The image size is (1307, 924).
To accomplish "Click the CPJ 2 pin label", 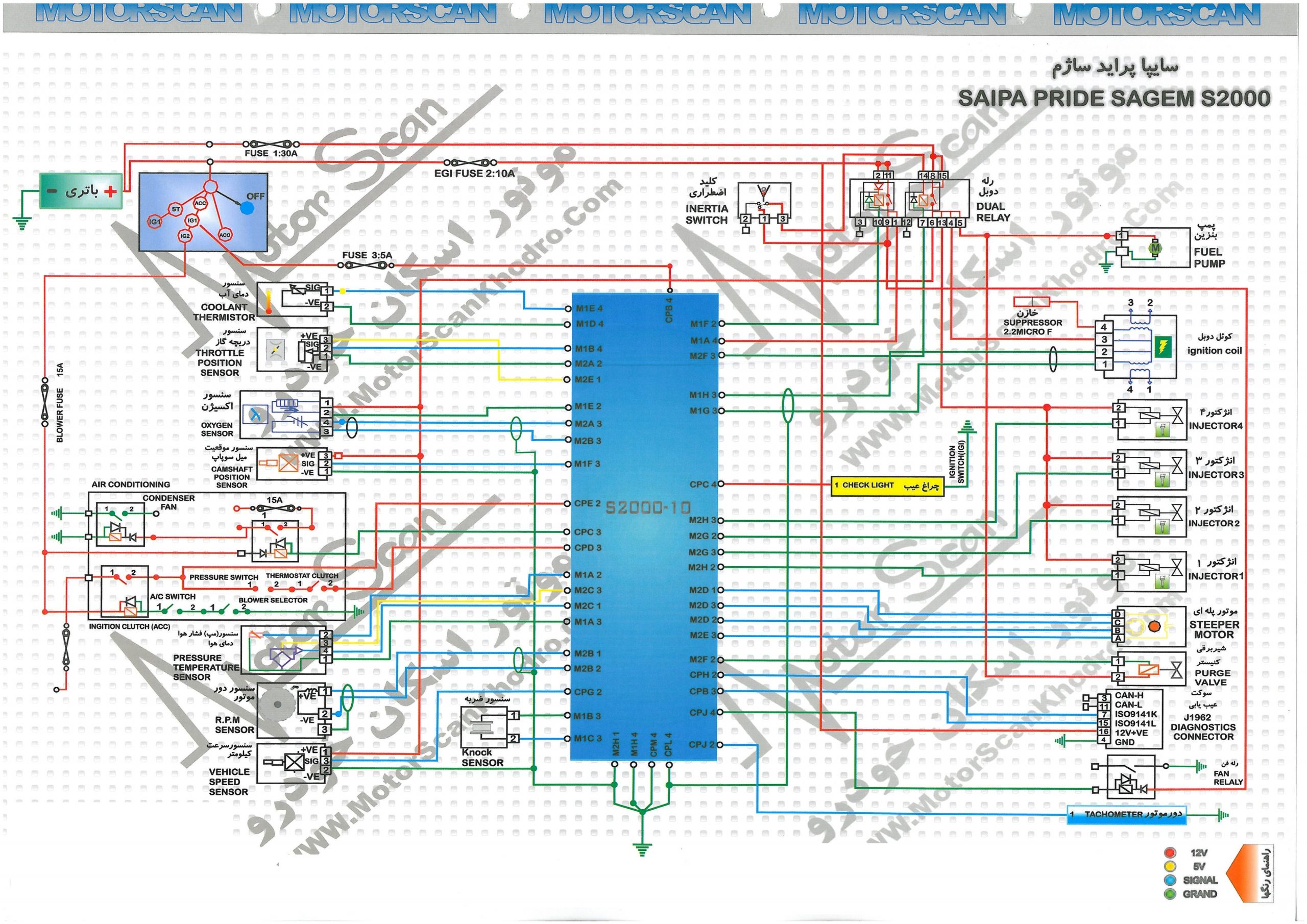I will [703, 745].
